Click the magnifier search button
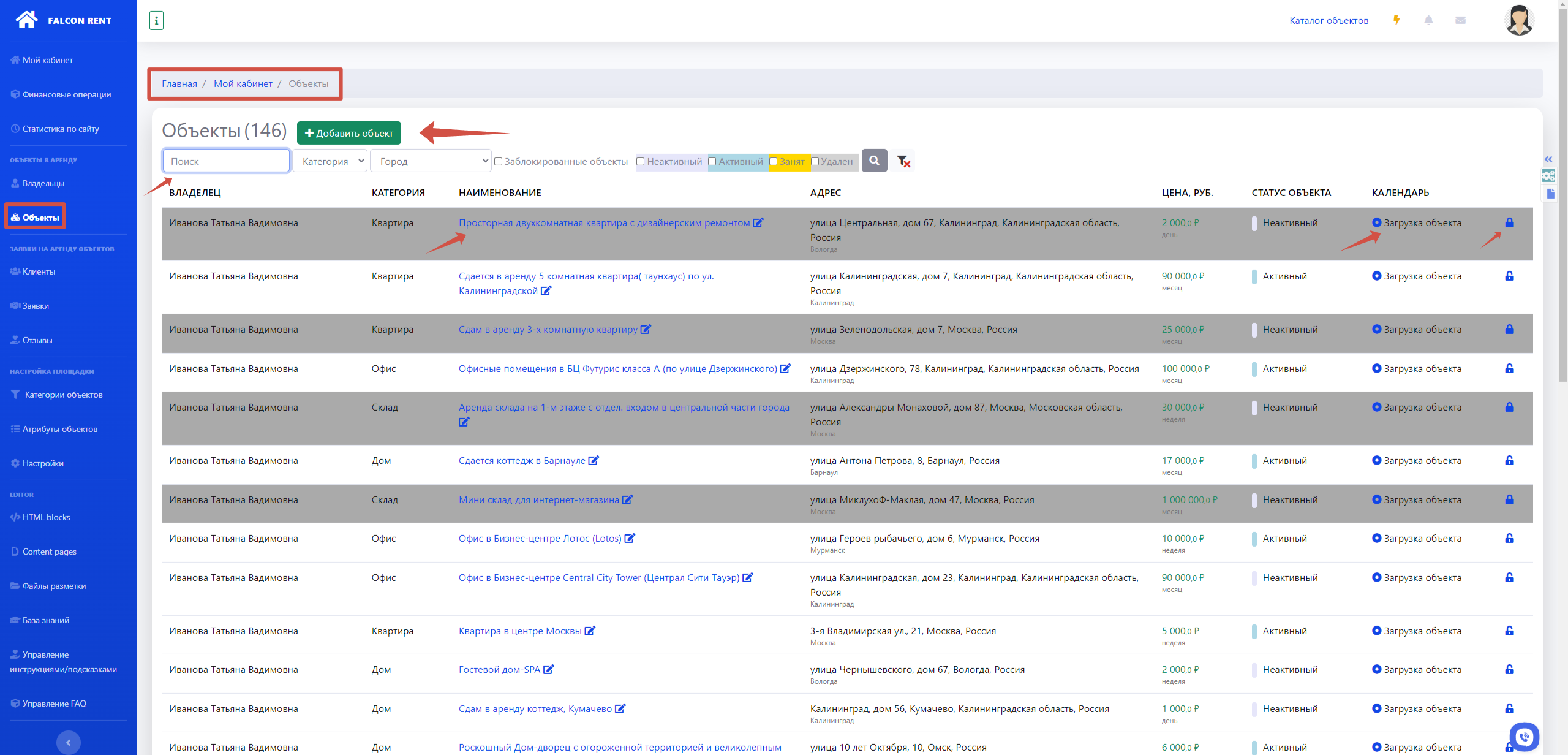 coord(874,161)
